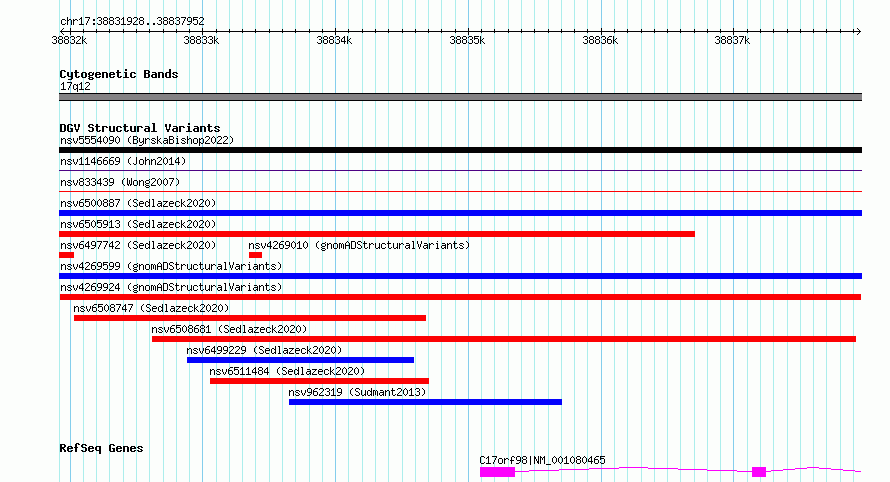Open the nsv6500887 (Sedlazeck2020) label
This screenshot has width=890, height=482.
coord(138,203)
